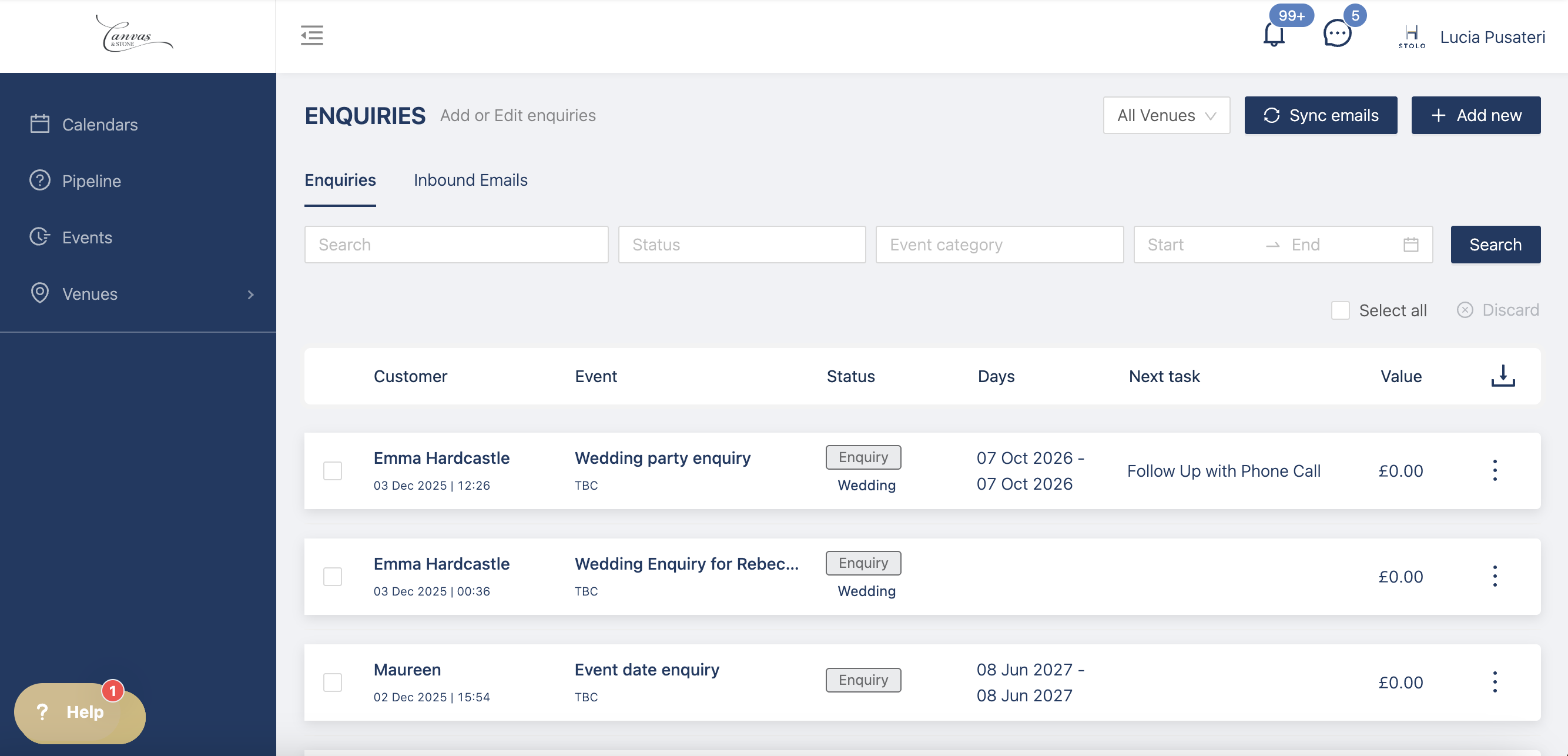Viewport: 1568px width, 756px height.
Task: Open the Status filter dropdown
Action: tap(742, 245)
